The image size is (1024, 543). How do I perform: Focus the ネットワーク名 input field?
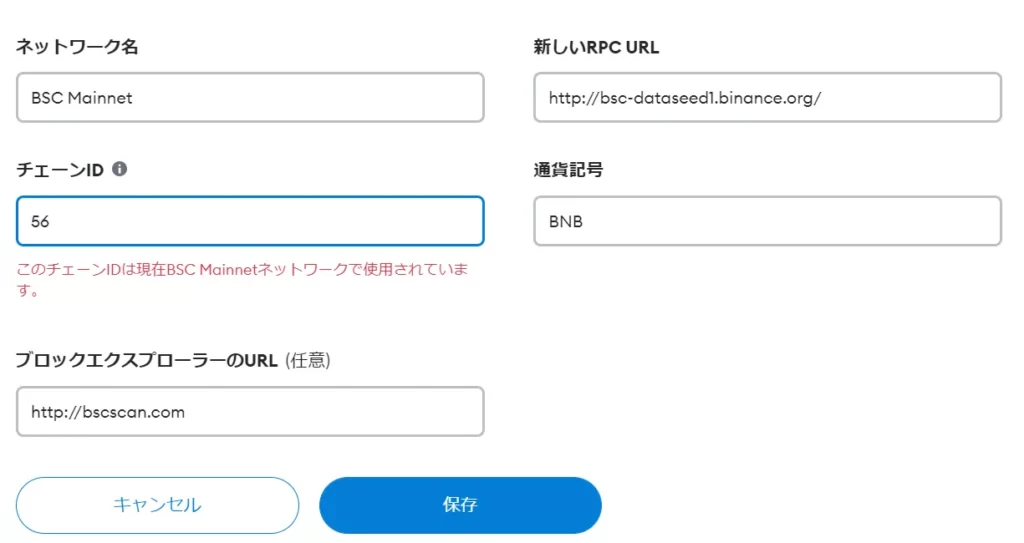(250, 97)
